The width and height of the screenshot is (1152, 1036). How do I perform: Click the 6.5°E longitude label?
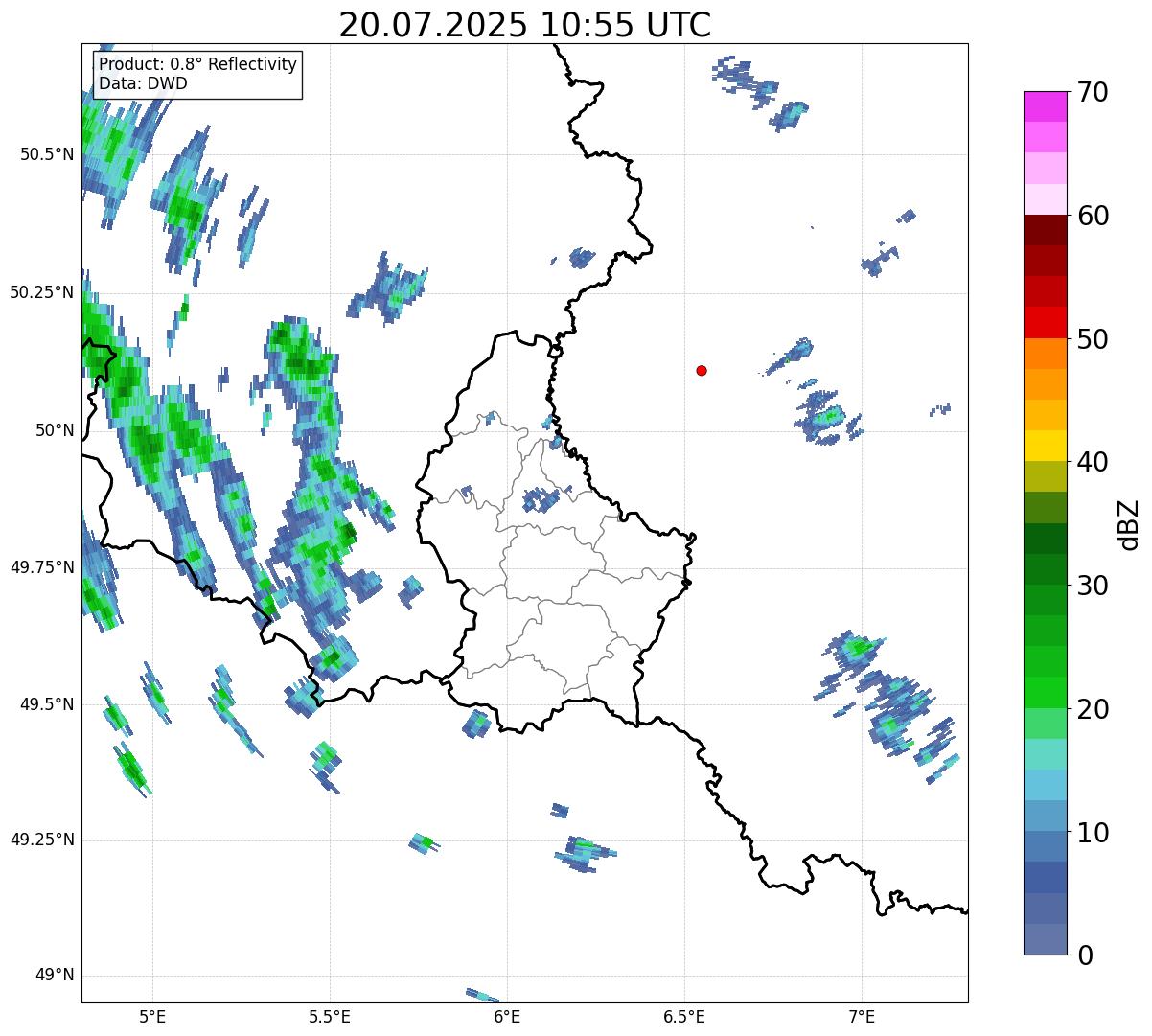coord(684,1016)
